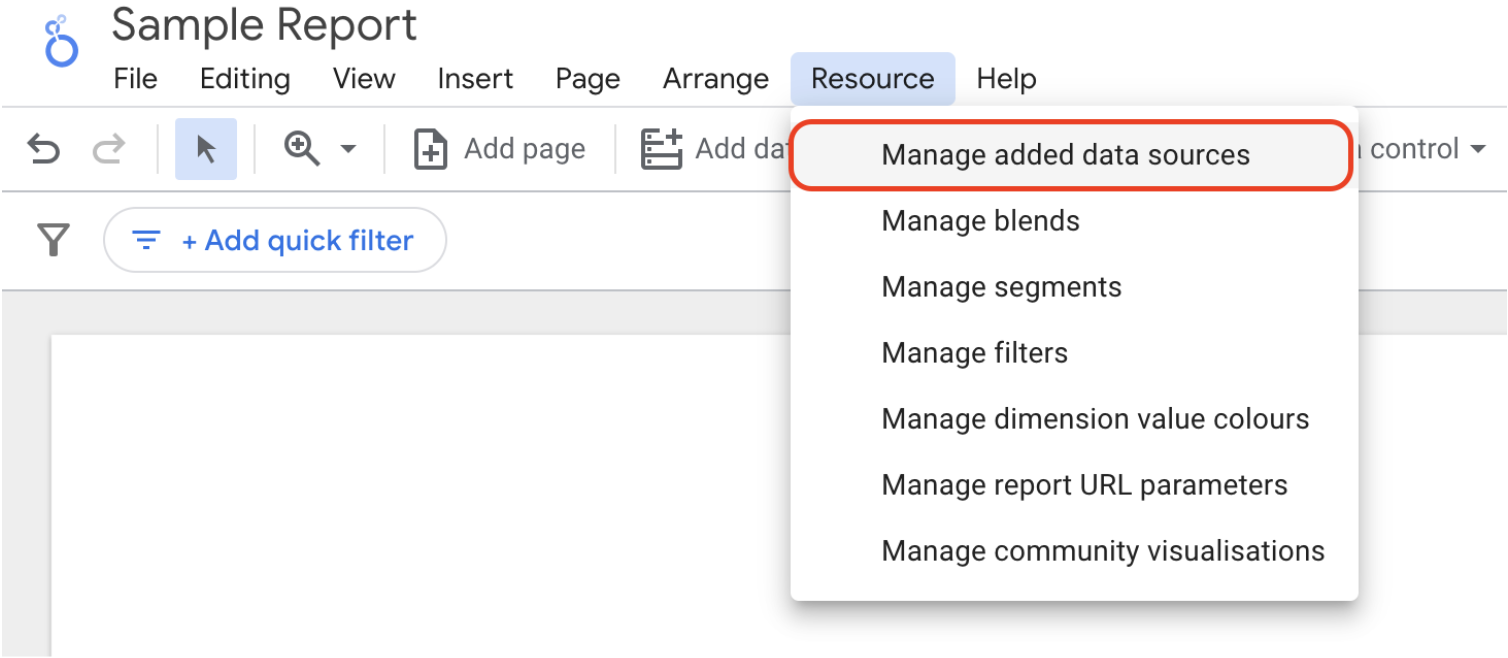Click the redo arrow icon
The width and height of the screenshot is (1508, 658).
tap(107, 150)
